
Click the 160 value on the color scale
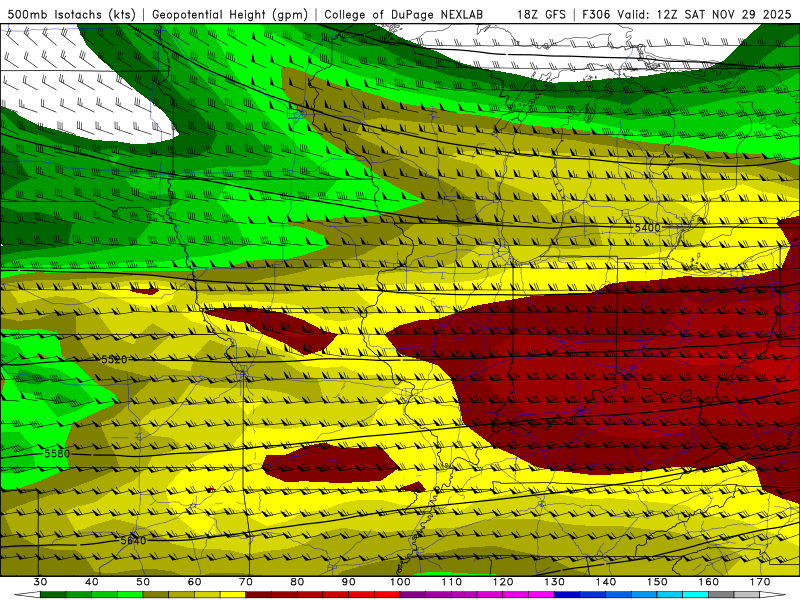[709, 582]
